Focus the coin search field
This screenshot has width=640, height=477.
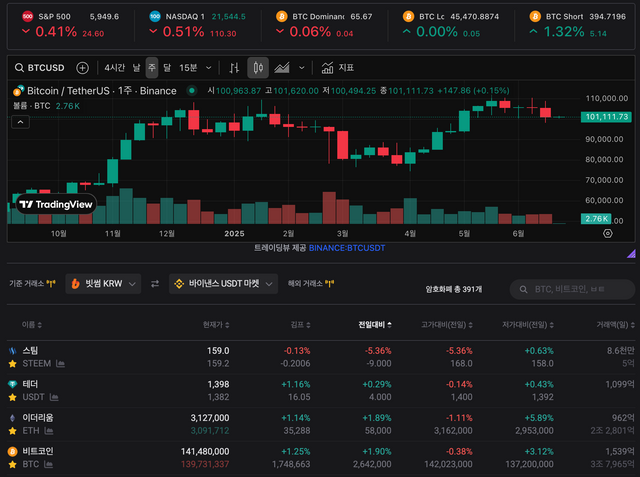(572, 289)
